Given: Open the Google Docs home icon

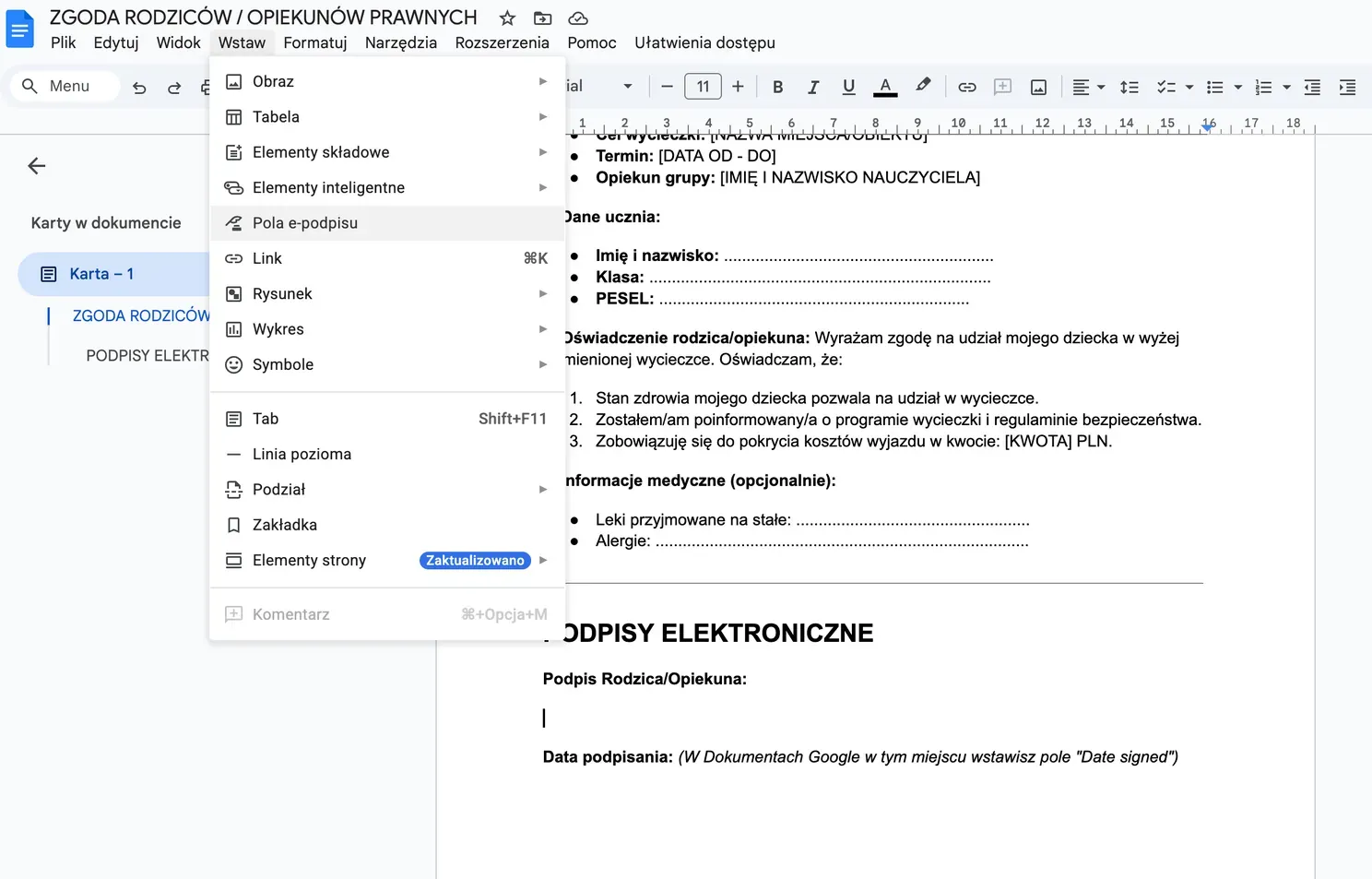Looking at the screenshot, I should (x=19, y=29).
